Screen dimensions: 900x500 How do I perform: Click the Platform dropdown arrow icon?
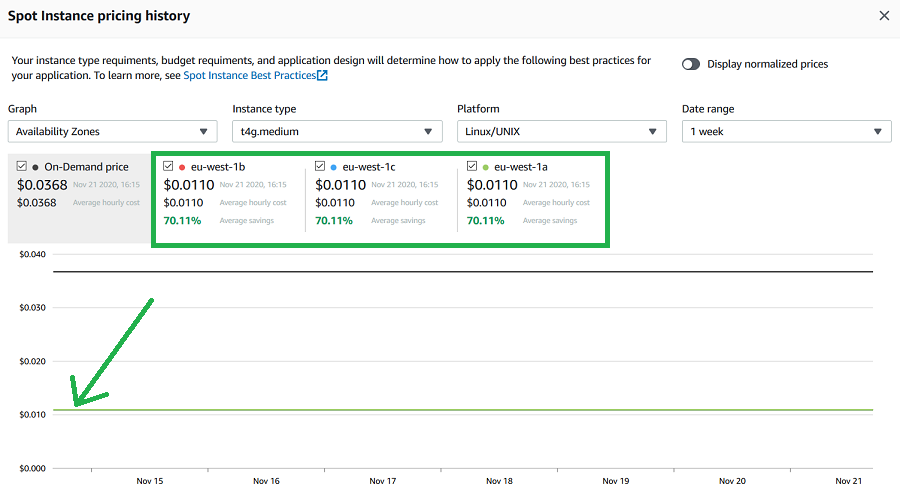[652, 131]
